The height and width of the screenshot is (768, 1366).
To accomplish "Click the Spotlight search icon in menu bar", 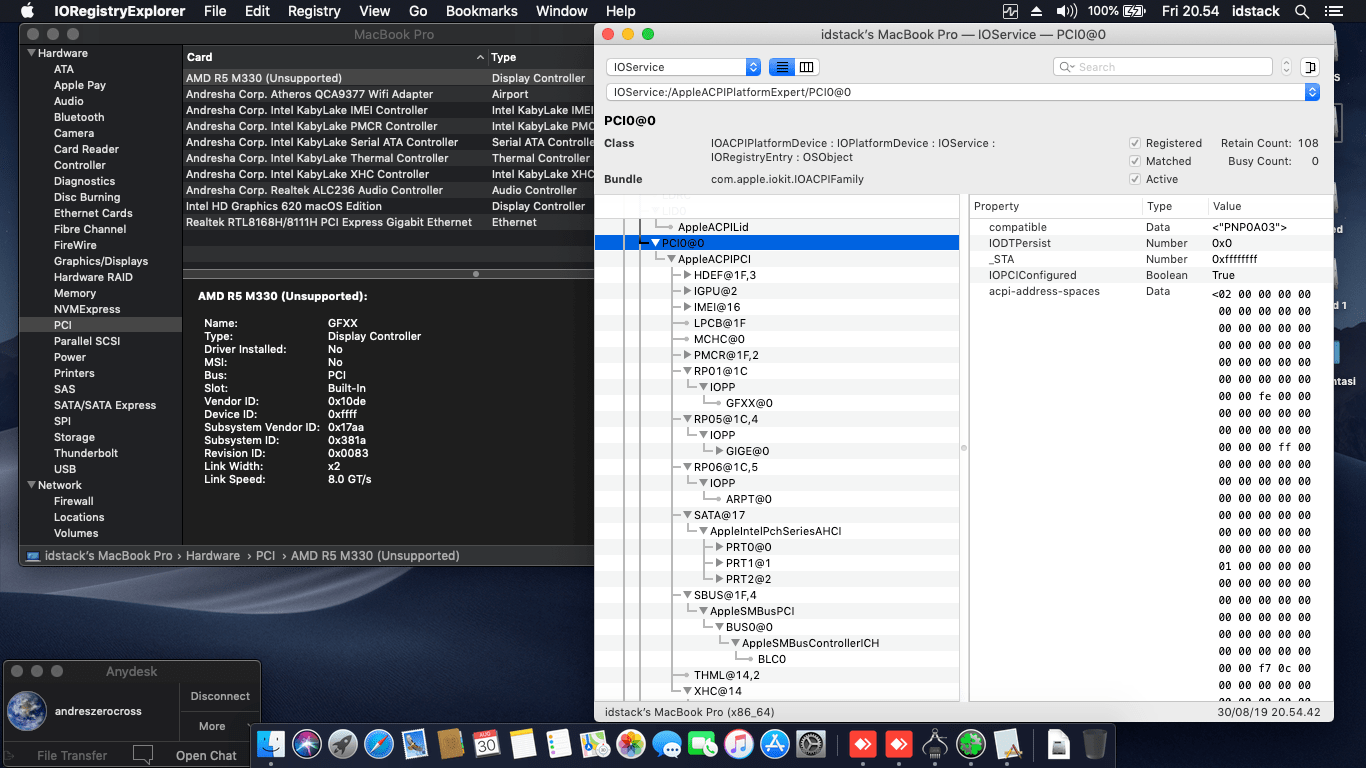I will click(1301, 11).
